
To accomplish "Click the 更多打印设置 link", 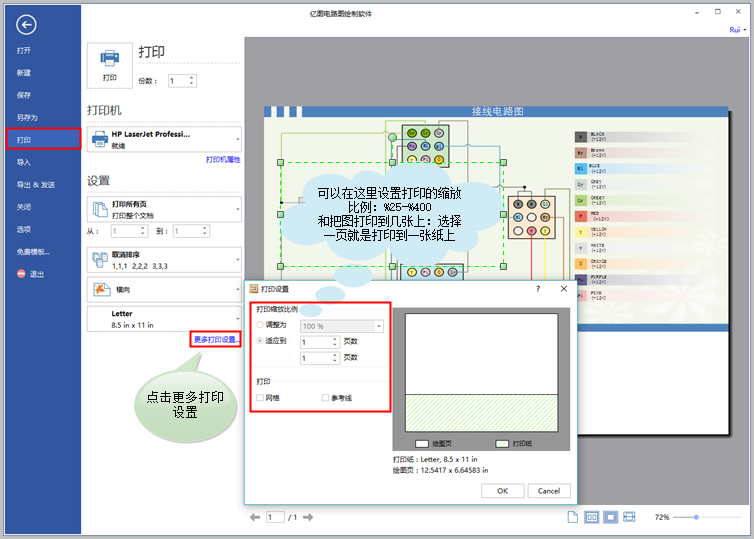I will [x=215, y=339].
